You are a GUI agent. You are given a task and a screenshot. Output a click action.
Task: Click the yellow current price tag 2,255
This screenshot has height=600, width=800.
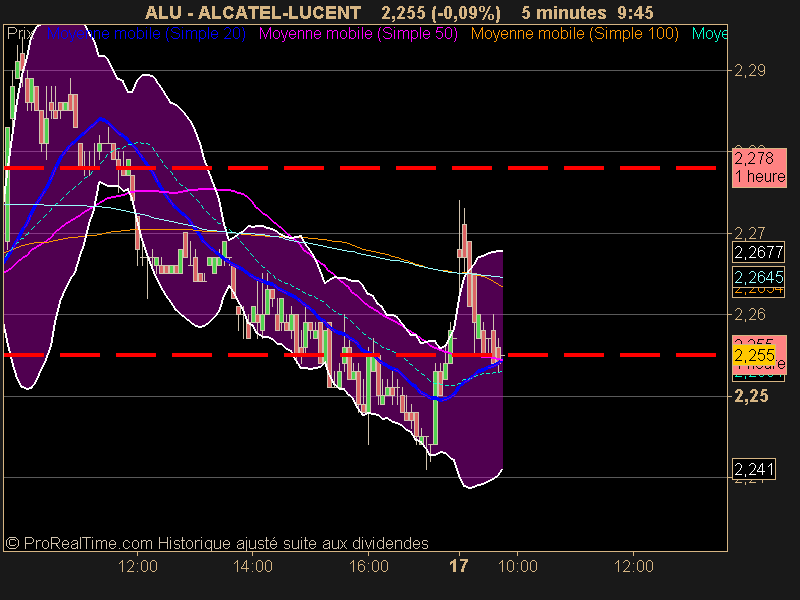coord(755,355)
